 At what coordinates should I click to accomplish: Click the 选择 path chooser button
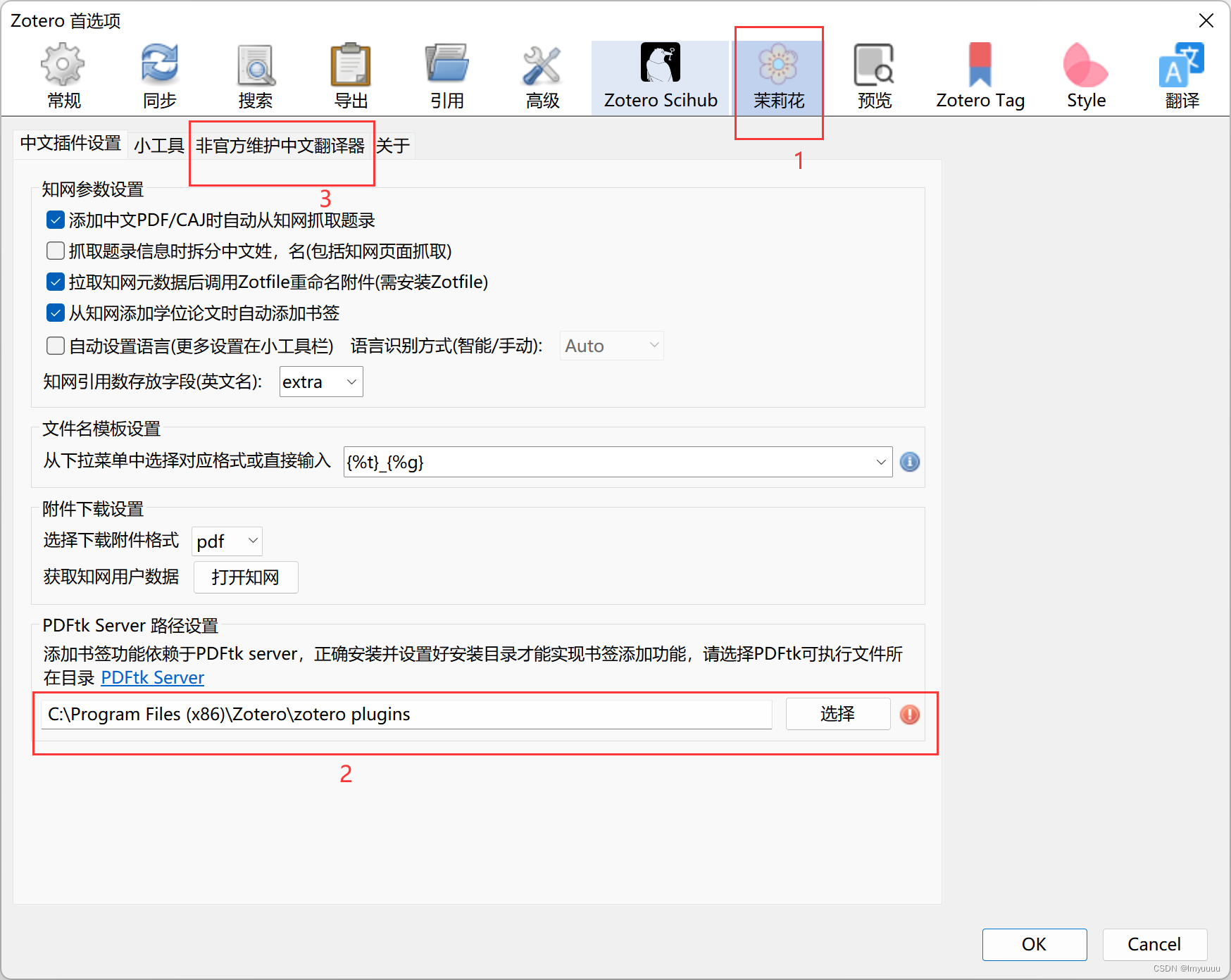pyautogui.click(x=838, y=714)
